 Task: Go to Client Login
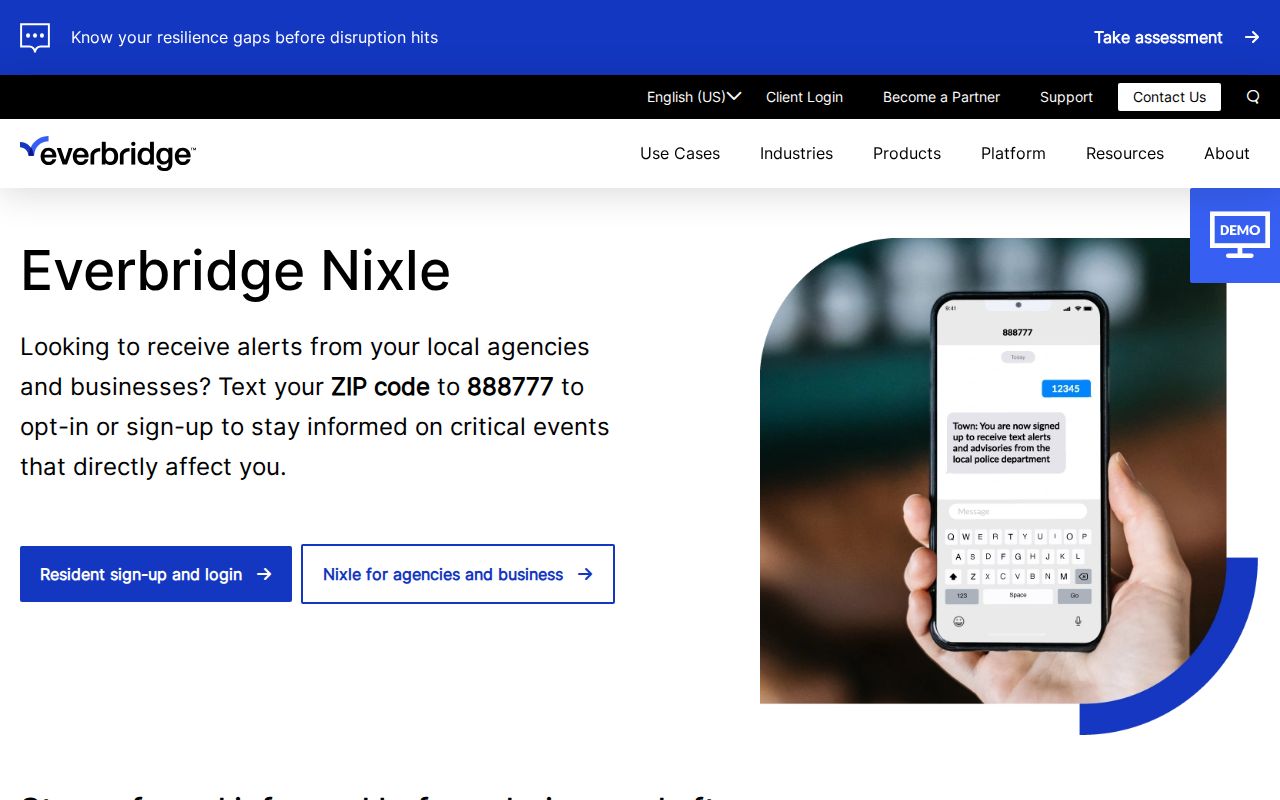pos(804,97)
